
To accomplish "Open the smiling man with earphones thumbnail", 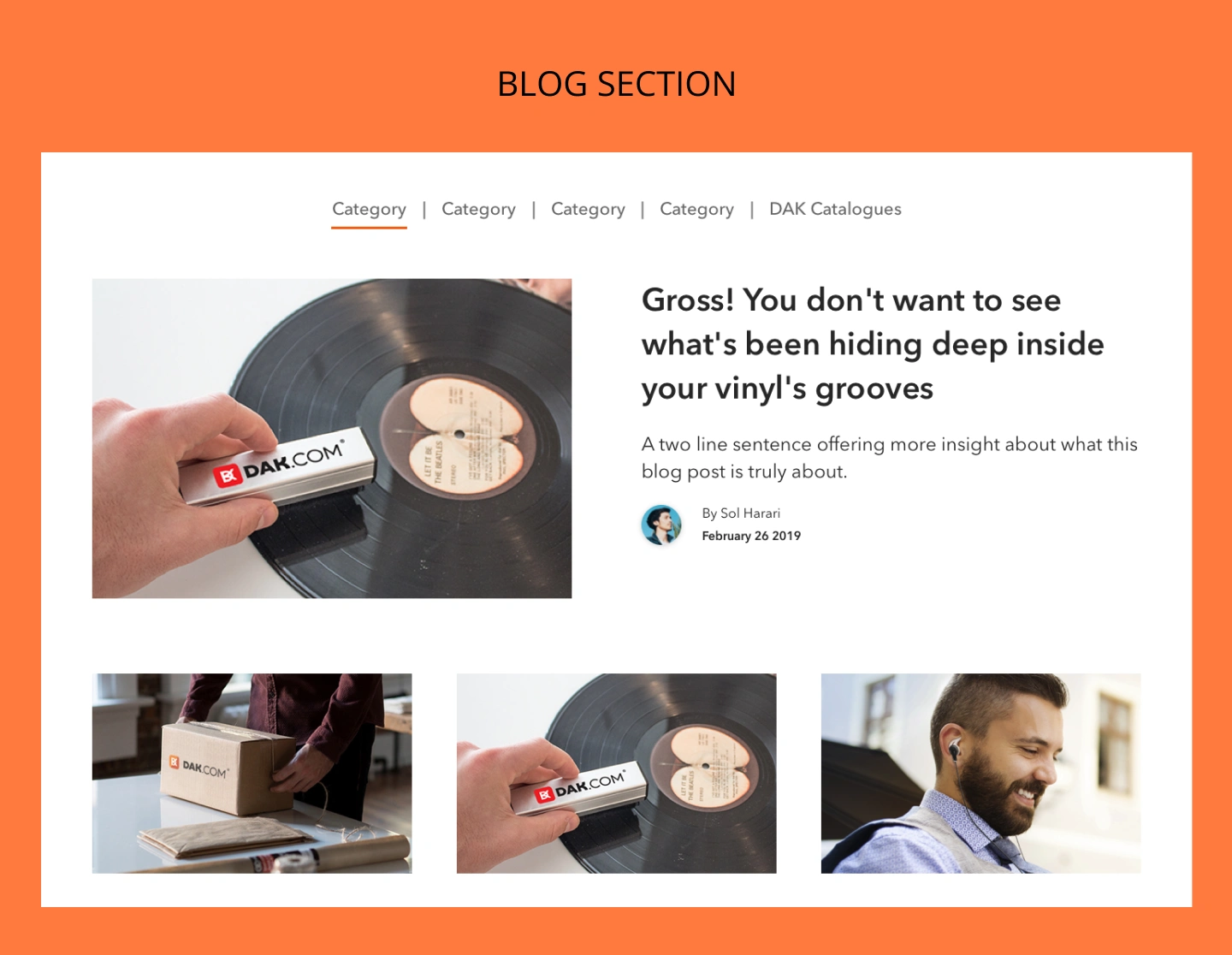I will coord(980,774).
